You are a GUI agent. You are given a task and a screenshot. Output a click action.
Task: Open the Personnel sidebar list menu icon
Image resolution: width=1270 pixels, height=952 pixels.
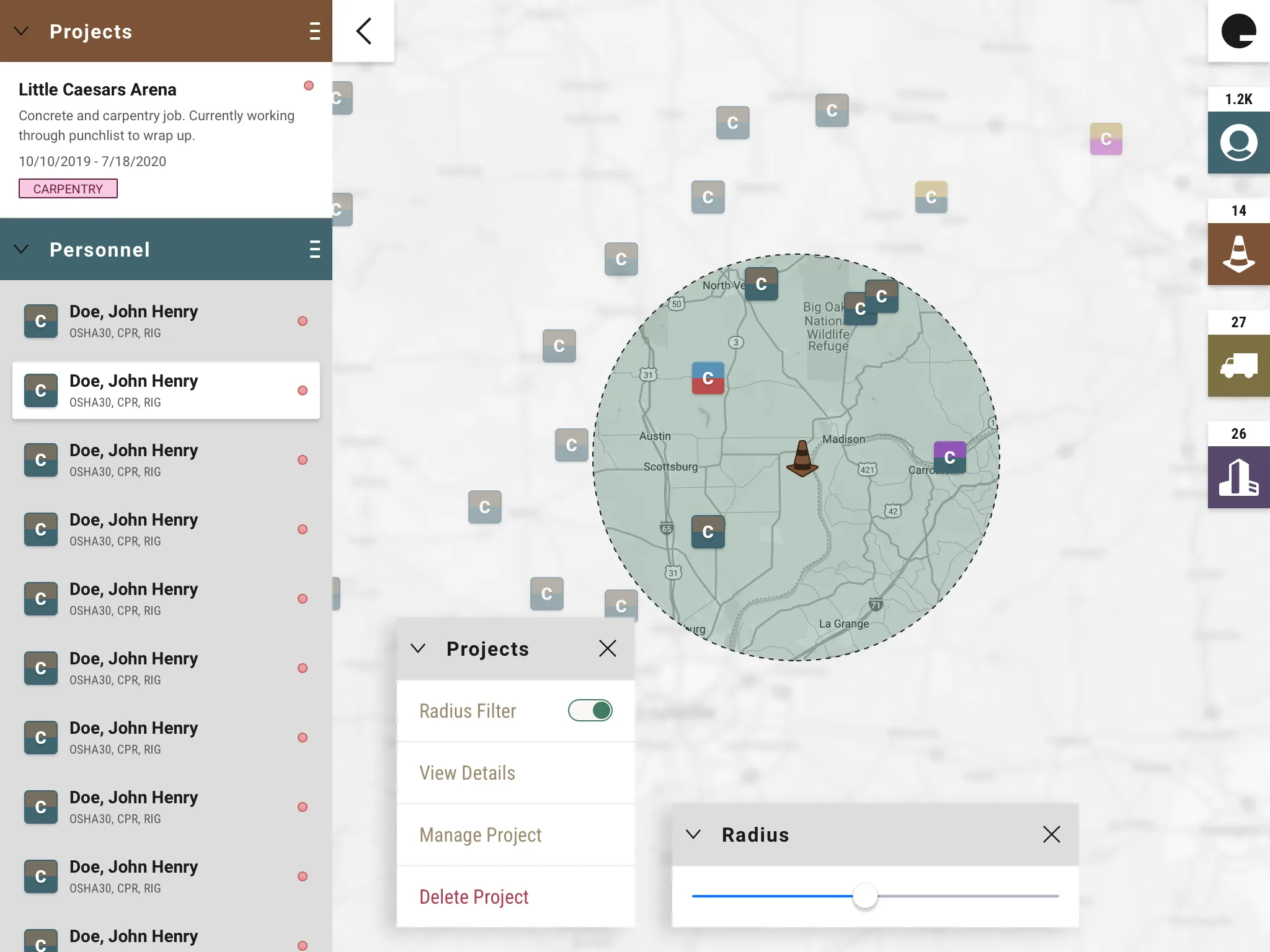point(315,249)
